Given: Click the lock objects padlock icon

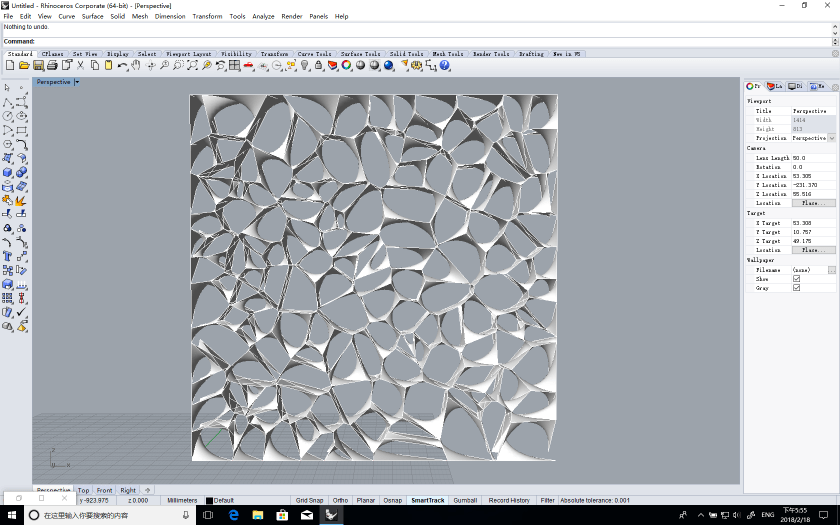Looking at the screenshot, I should (x=318, y=65).
